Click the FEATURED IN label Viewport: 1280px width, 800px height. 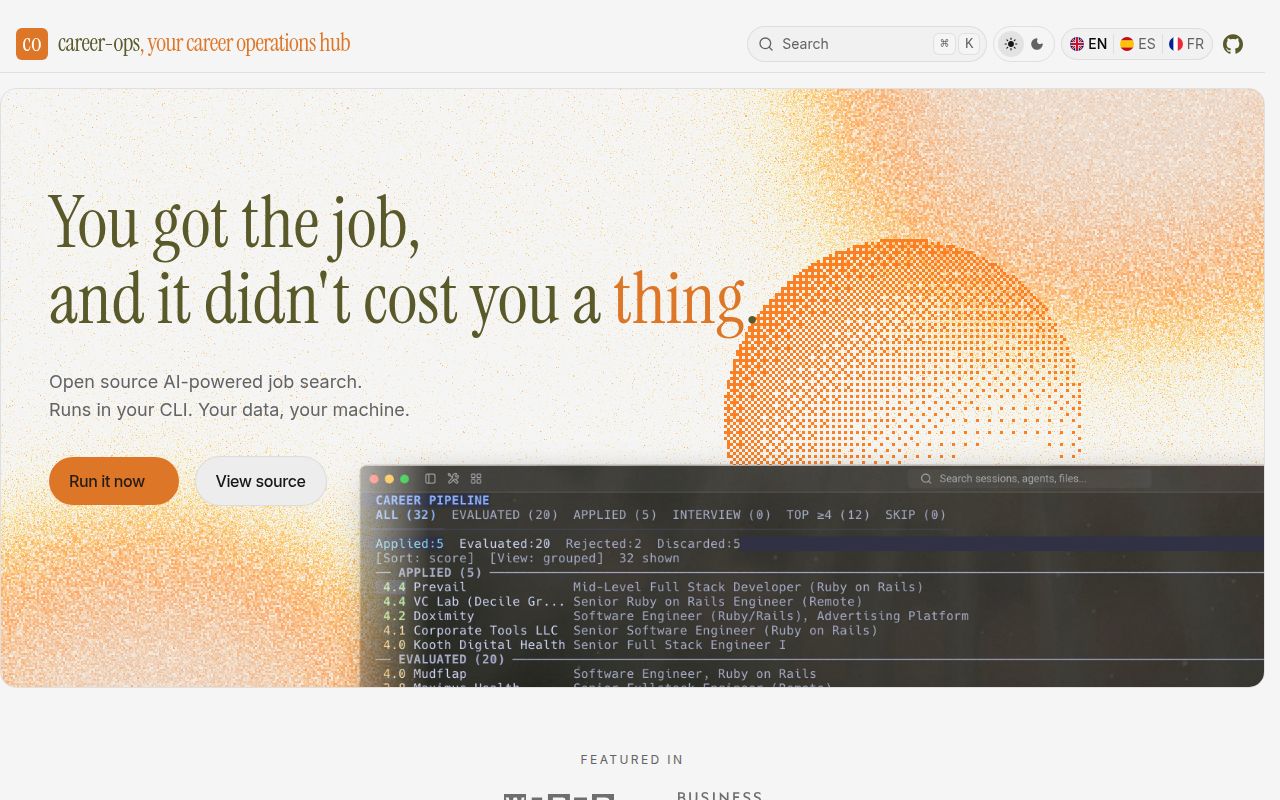pos(632,760)
